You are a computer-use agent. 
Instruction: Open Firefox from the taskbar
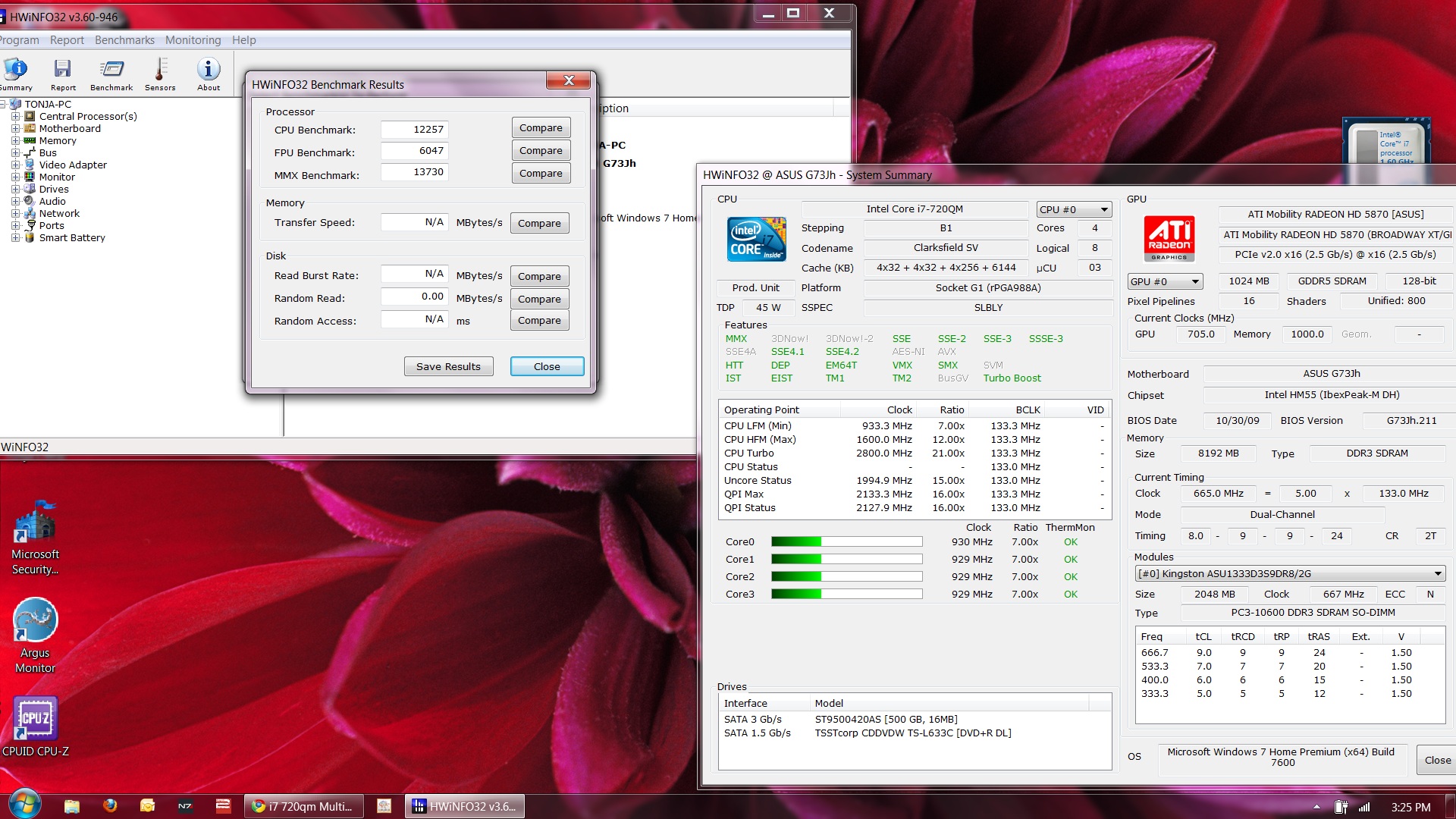point(110,806)
